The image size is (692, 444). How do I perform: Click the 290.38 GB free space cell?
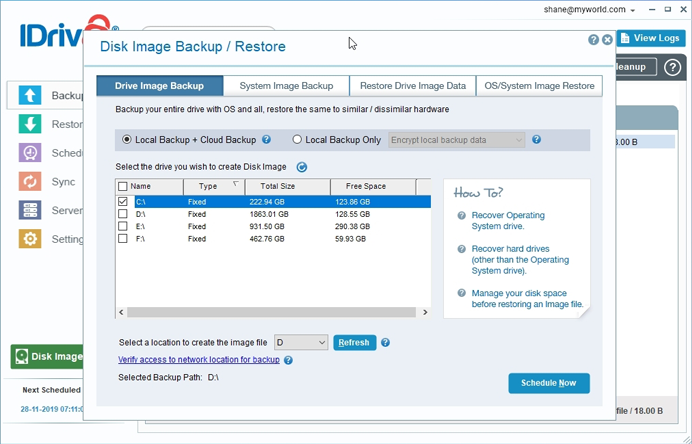pos(352,227)
